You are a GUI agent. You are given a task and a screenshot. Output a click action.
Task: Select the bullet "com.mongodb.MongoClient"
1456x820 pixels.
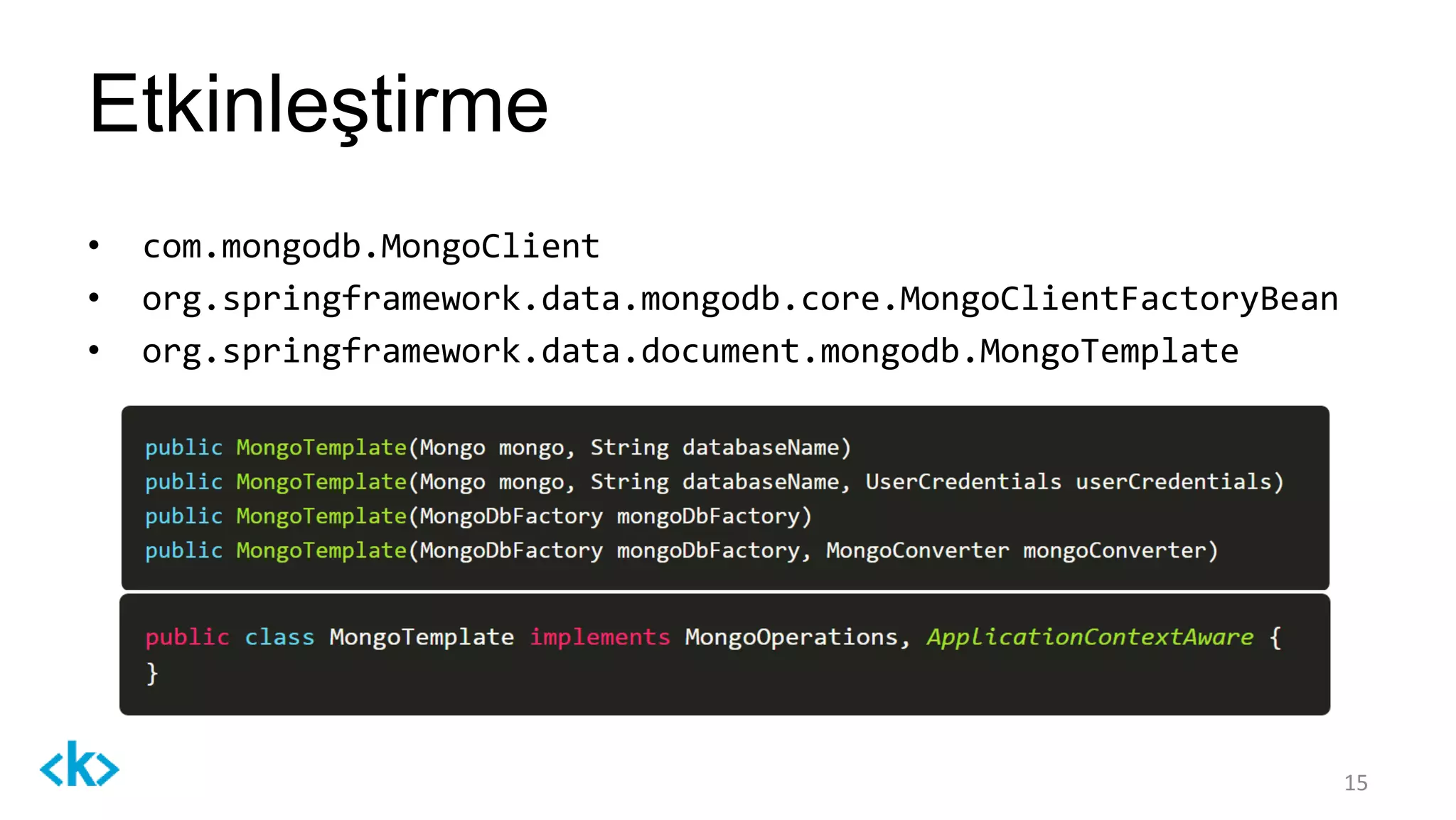click(371, 246)
